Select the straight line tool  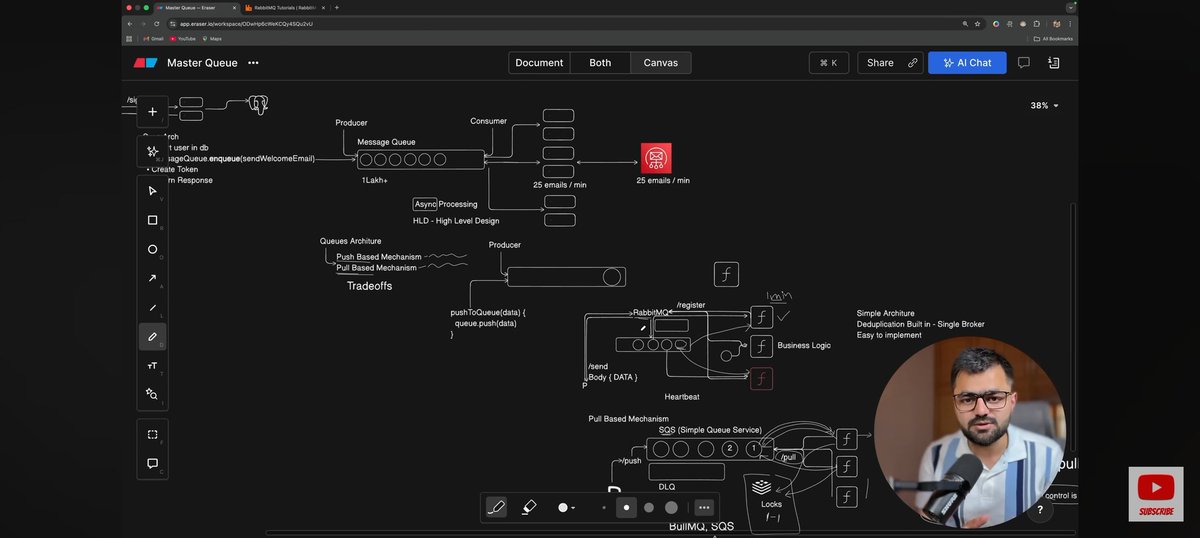click(152, 307)
